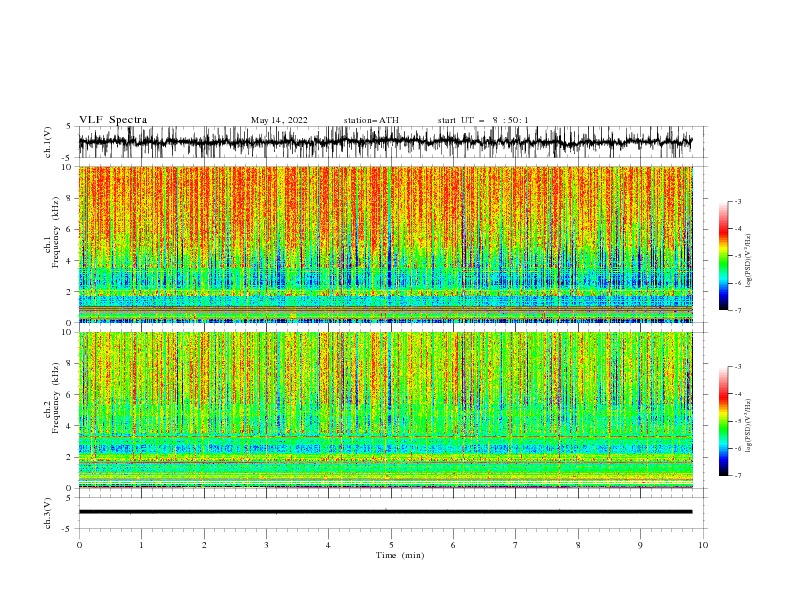Click time axis tick label "4"
792x612 pixels.
pos(328,545)
